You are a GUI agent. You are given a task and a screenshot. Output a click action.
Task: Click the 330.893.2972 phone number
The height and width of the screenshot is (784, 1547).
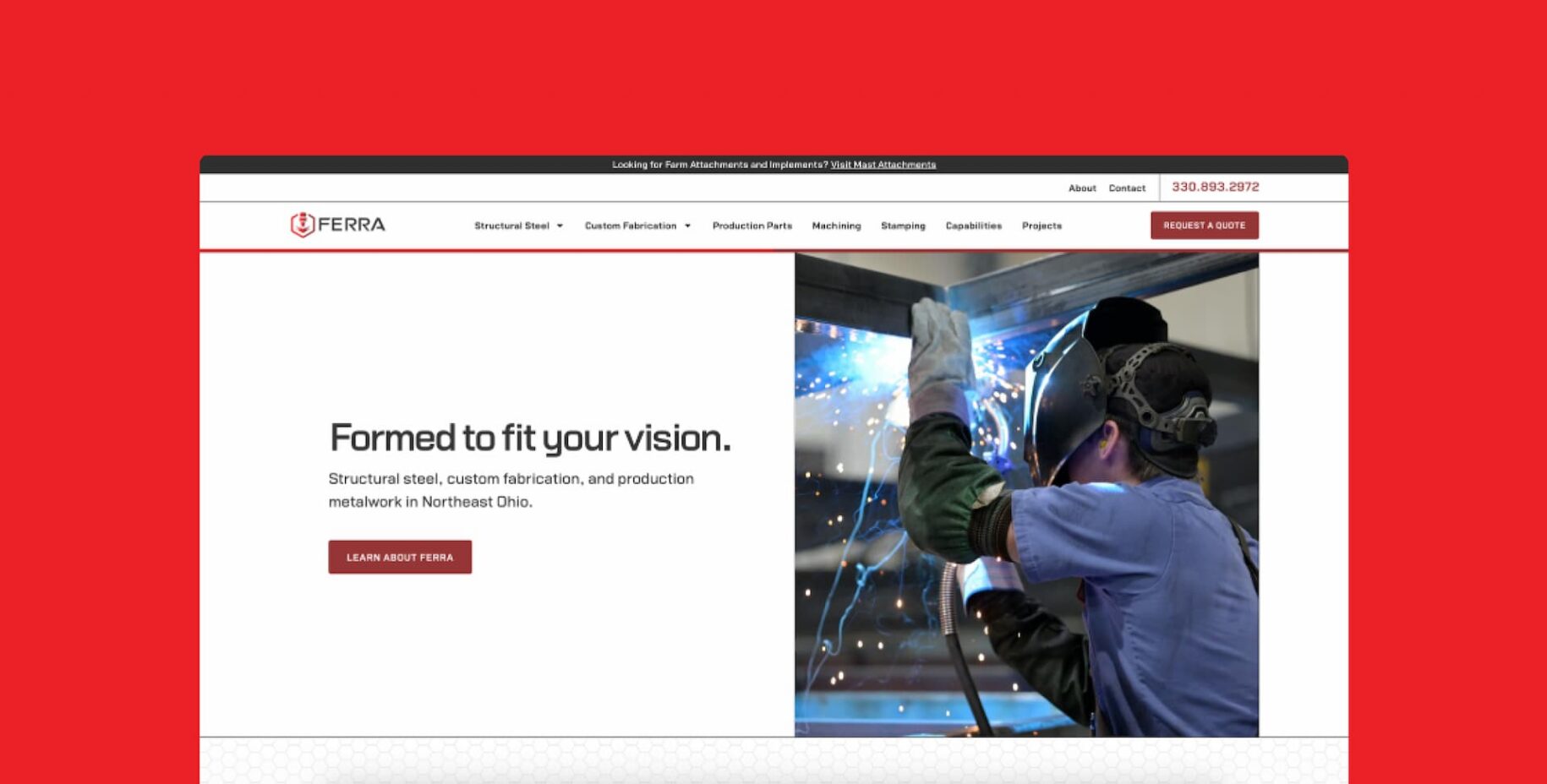tap(1215, 187)
